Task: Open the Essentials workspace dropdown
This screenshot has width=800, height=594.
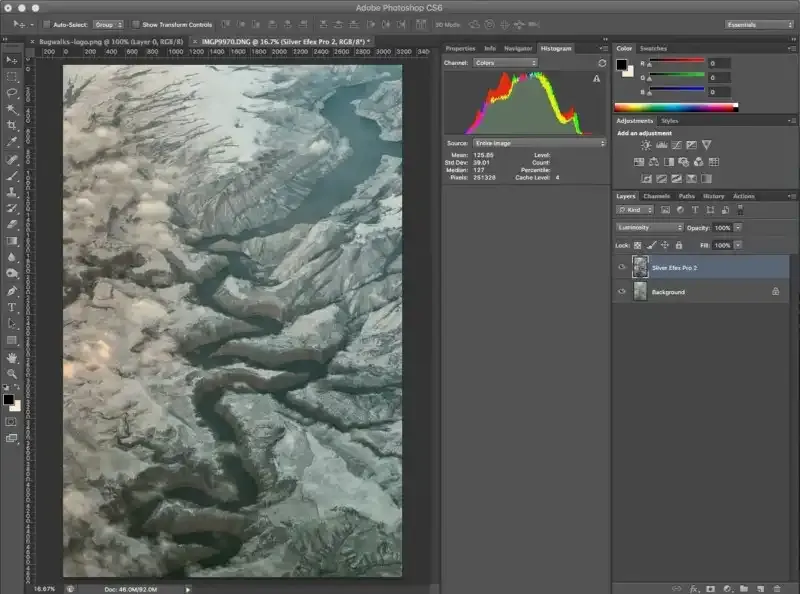Action: (760, 23)
